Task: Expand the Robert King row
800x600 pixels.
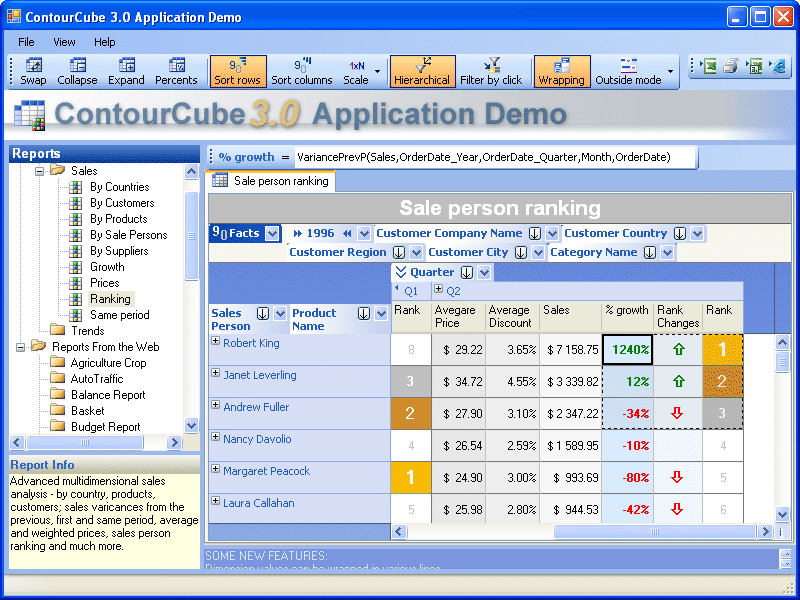Action: tap(215, 341)
